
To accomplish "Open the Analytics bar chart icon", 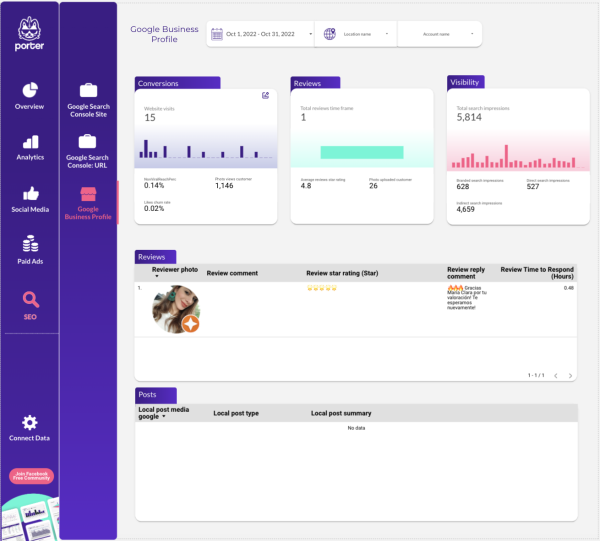I will (31, 142).
